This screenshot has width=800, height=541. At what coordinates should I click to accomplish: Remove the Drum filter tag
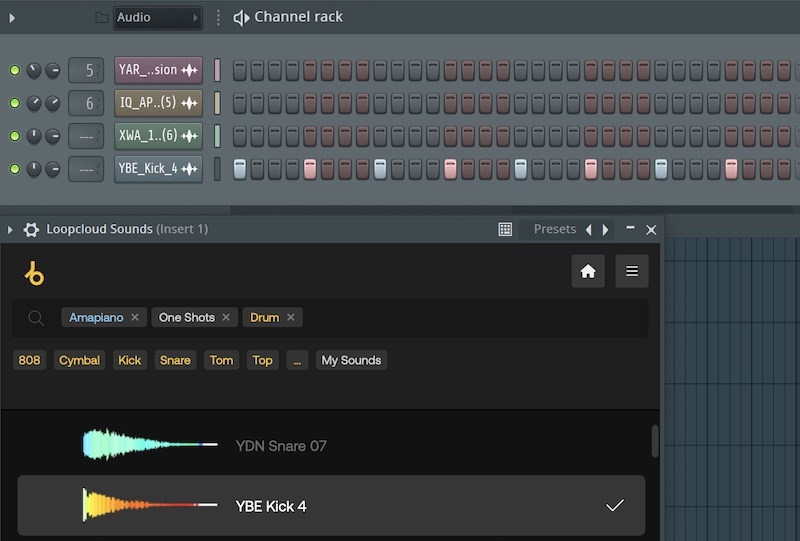290,317
